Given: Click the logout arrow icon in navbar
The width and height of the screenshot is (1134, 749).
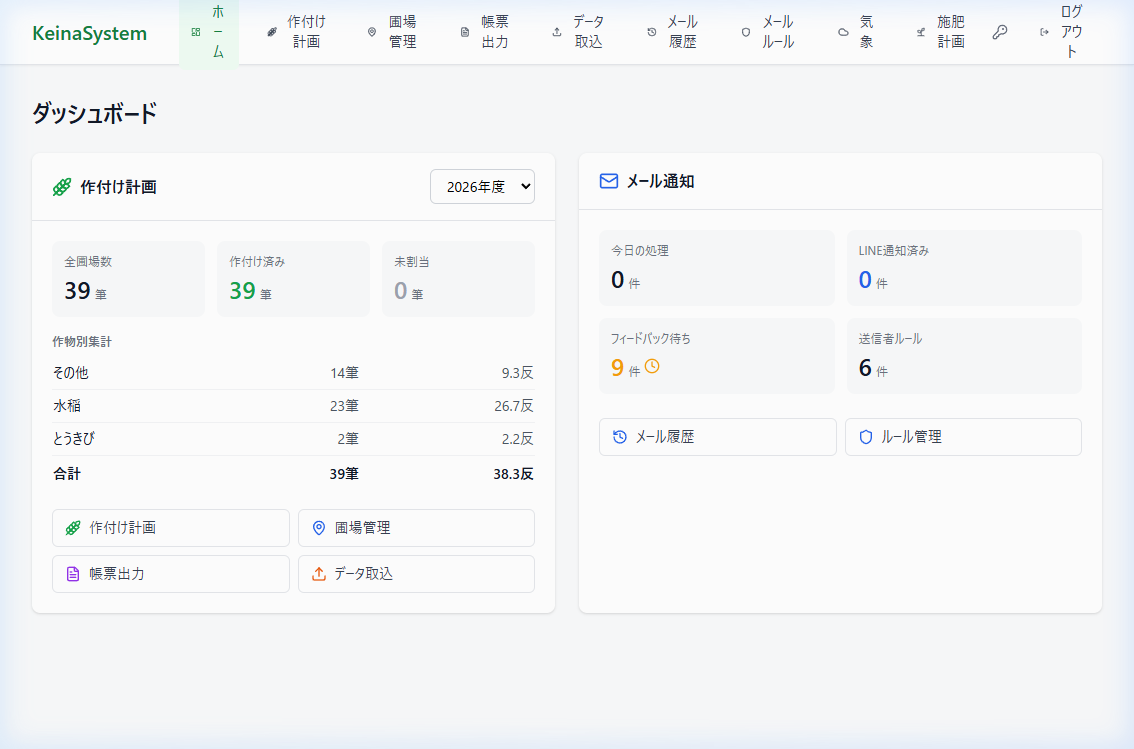Looking at the screenshot, I should tap(1045, 32).
